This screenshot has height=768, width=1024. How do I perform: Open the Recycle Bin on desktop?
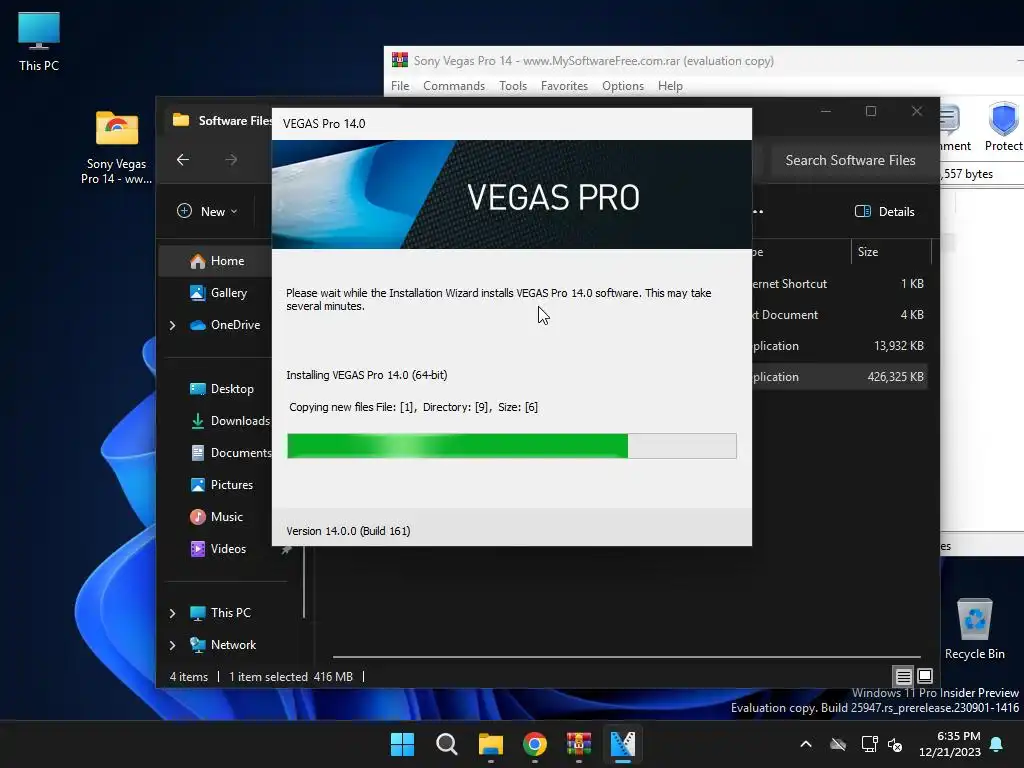point(974,629)
